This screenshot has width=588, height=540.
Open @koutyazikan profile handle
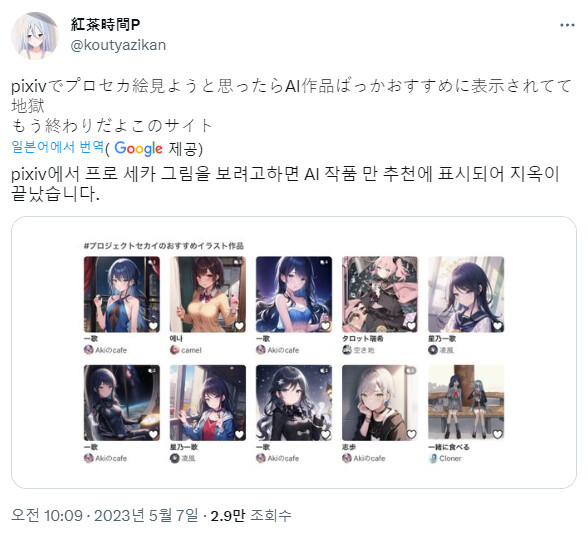118,45
